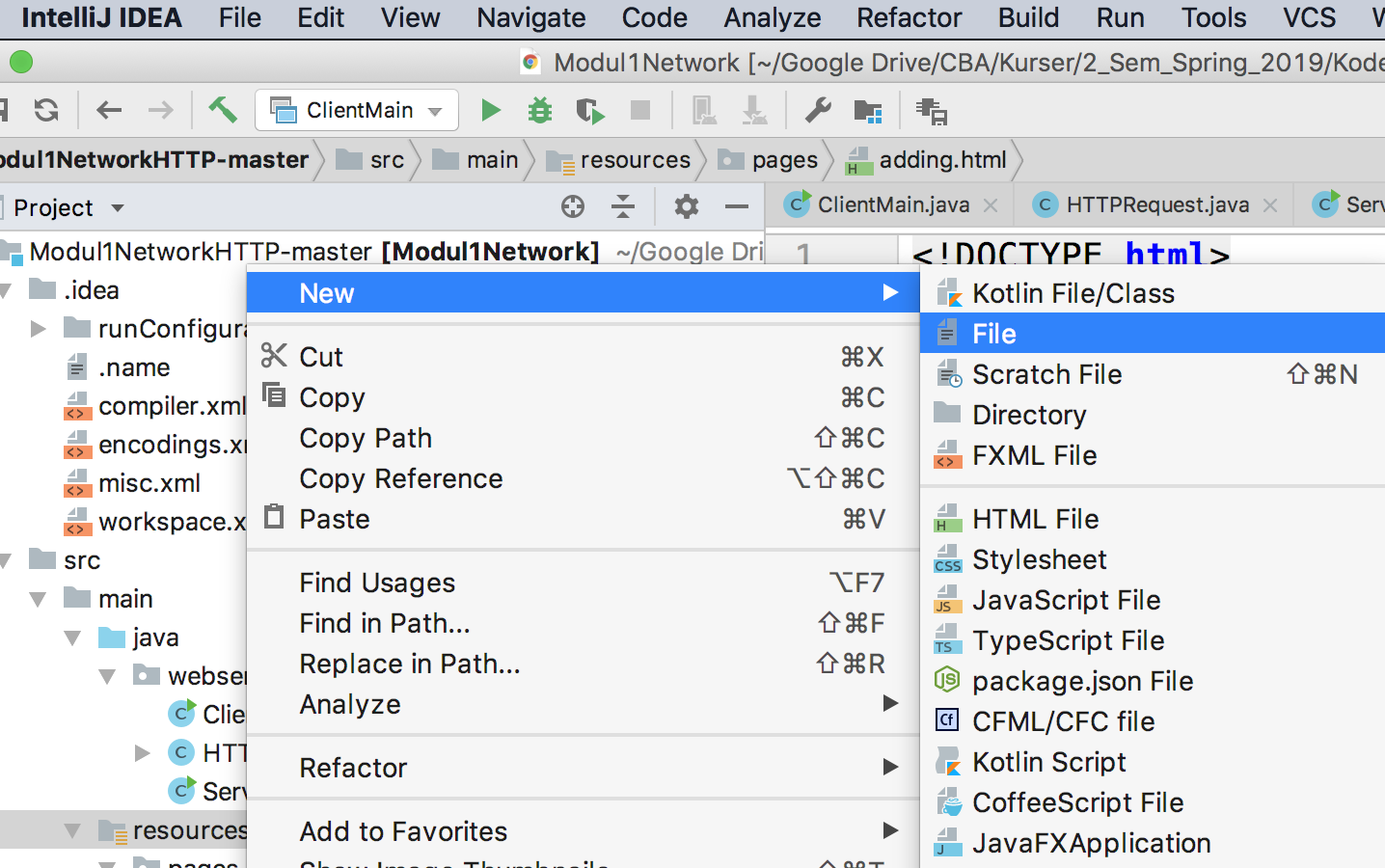Viewport: 1385px width, 868px height.
Task: Run with Coverage shield icon
Action: [589, 110]
